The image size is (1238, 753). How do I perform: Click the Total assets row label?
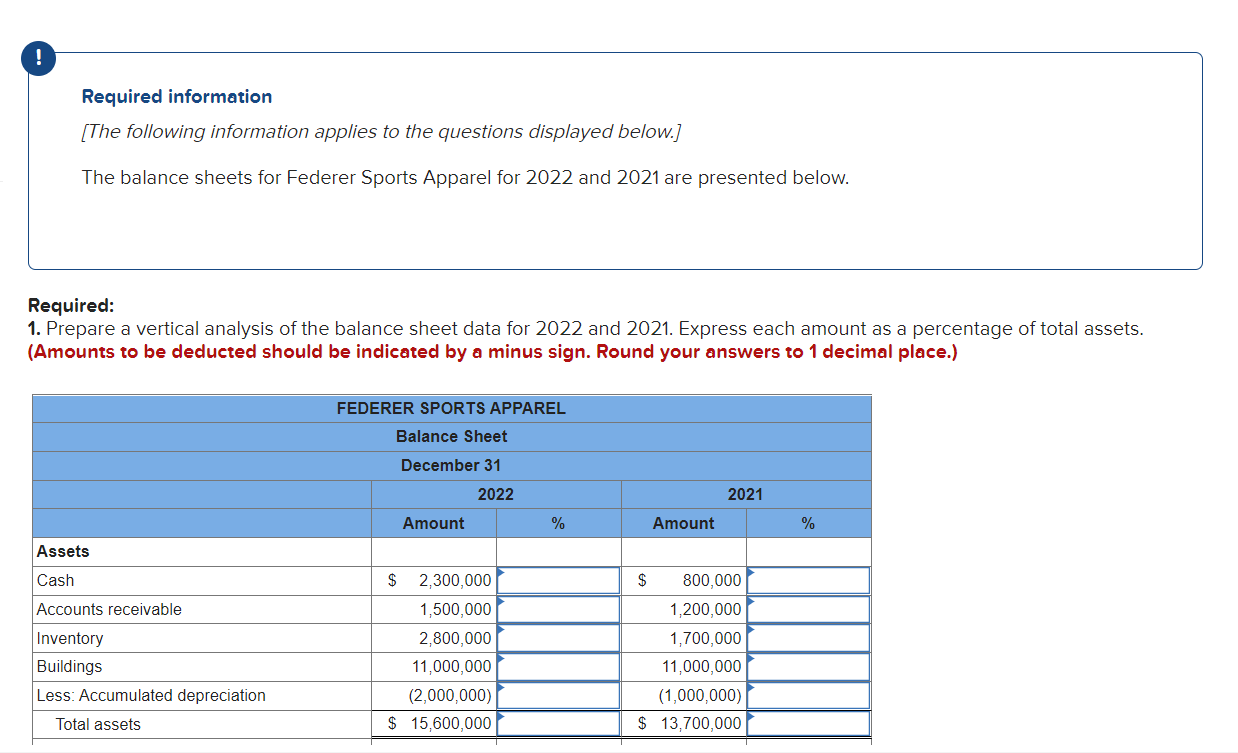[x=98, y=724]
